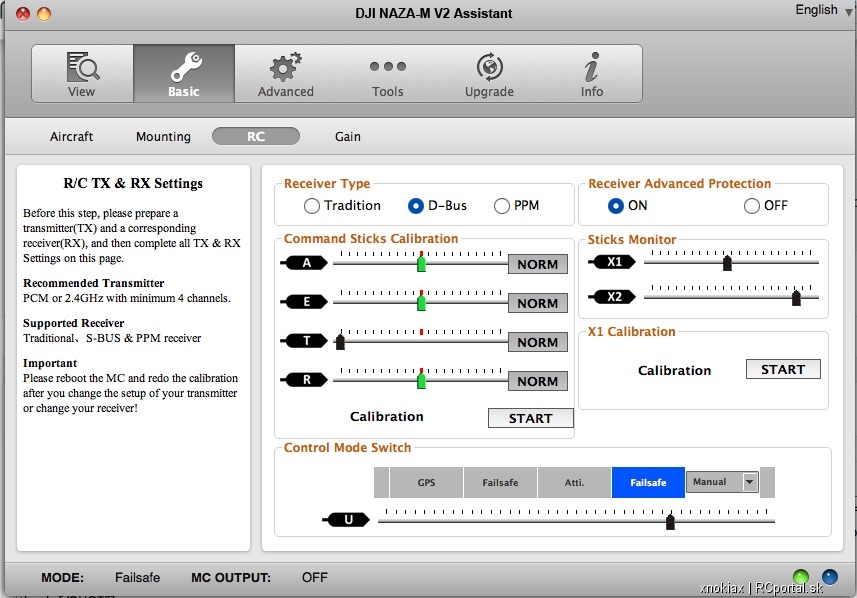Screen dimensions: 857x598
Task: Start Command Sticks Calibration
Action: 530,418
